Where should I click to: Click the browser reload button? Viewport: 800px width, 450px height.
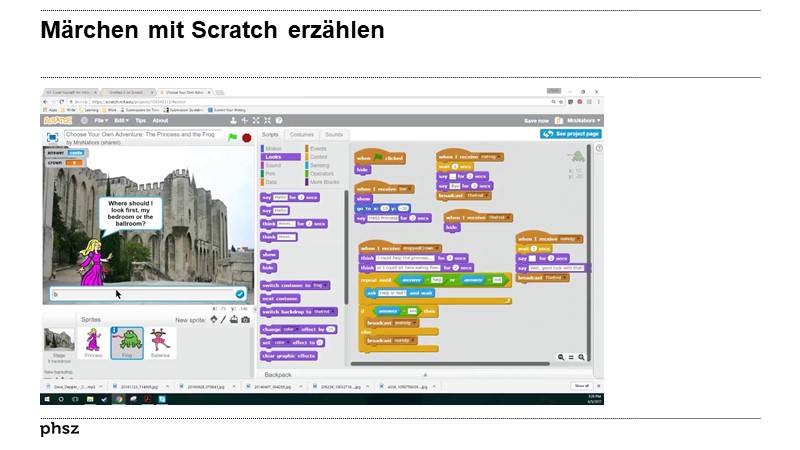[62, 102]
